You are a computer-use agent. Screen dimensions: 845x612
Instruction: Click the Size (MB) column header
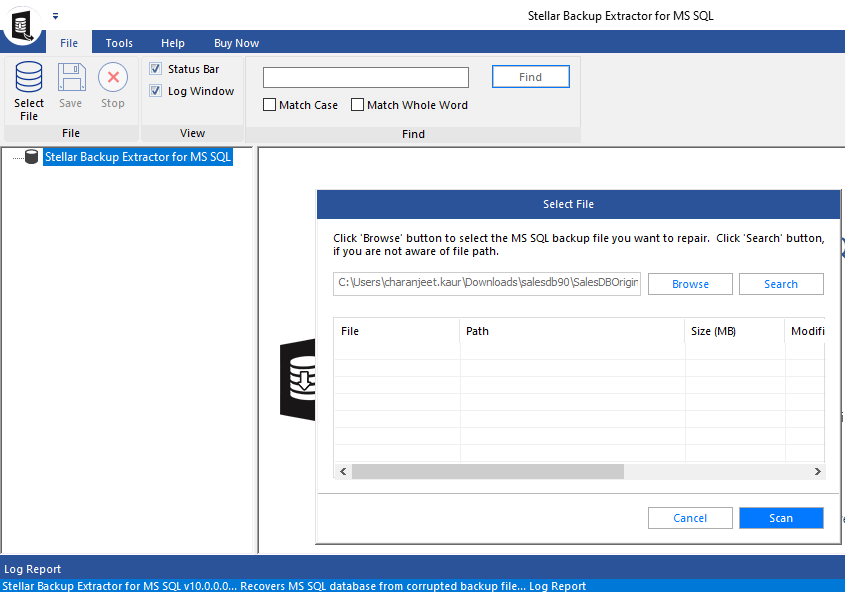[735, 331]
